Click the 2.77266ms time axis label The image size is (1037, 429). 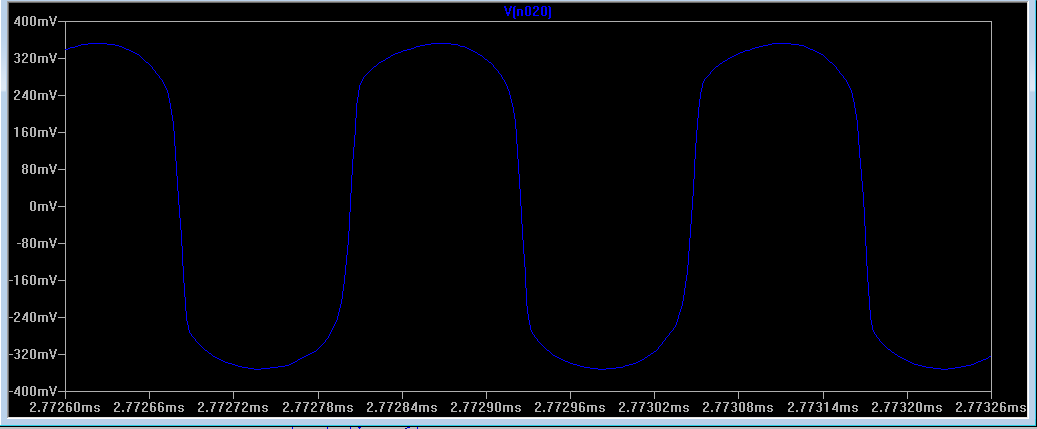(149, 408)
